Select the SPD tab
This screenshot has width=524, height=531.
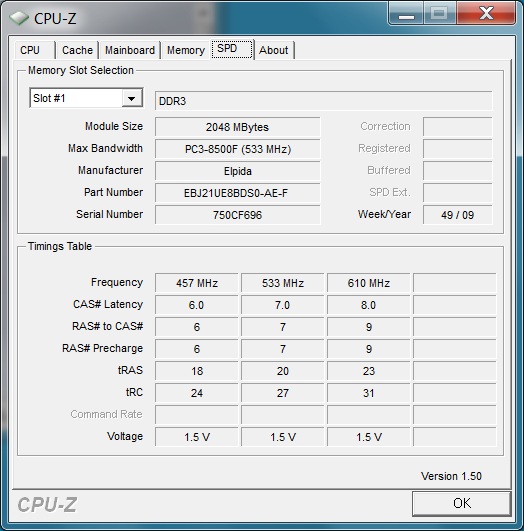[232, 49]
